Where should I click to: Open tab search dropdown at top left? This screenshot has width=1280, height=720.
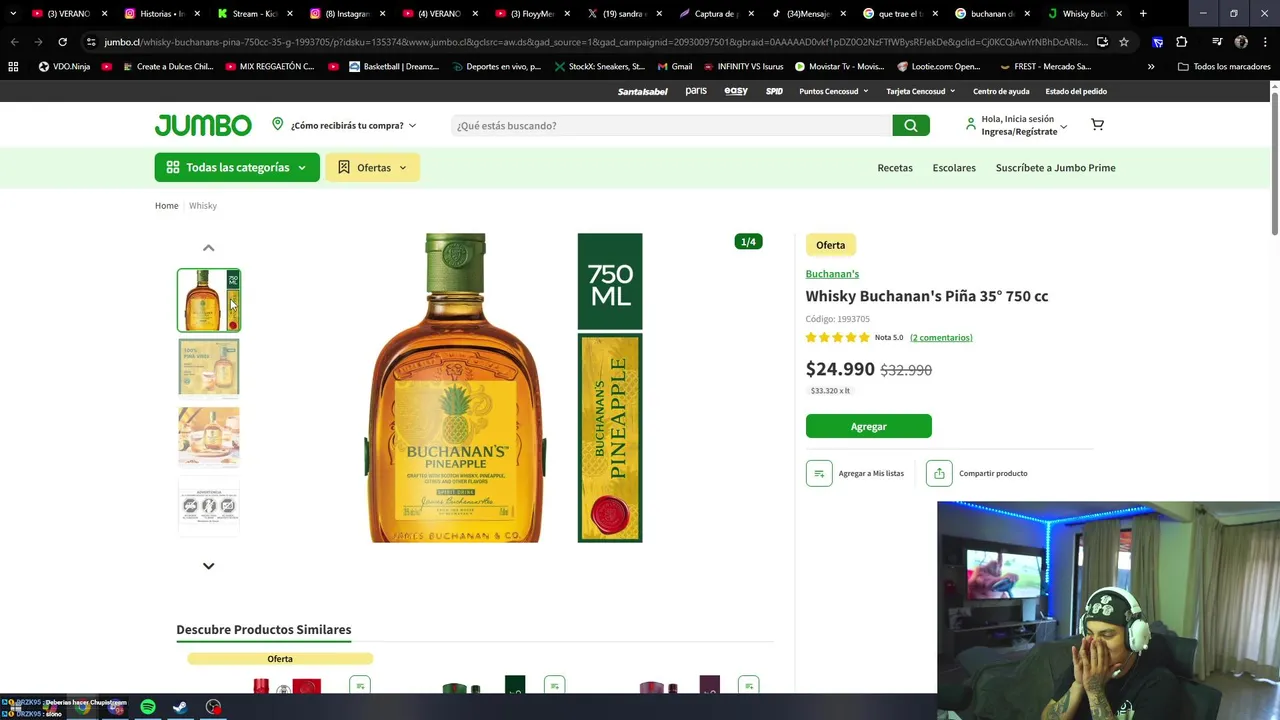[x=12, y=13]
